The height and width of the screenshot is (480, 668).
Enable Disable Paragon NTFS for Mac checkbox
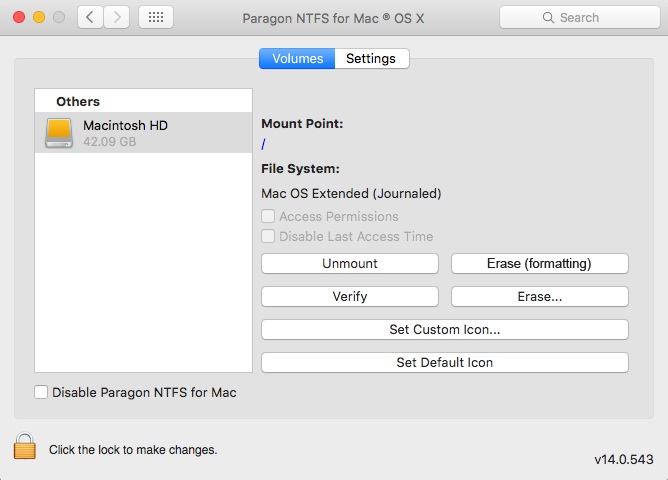click(41, 393)
